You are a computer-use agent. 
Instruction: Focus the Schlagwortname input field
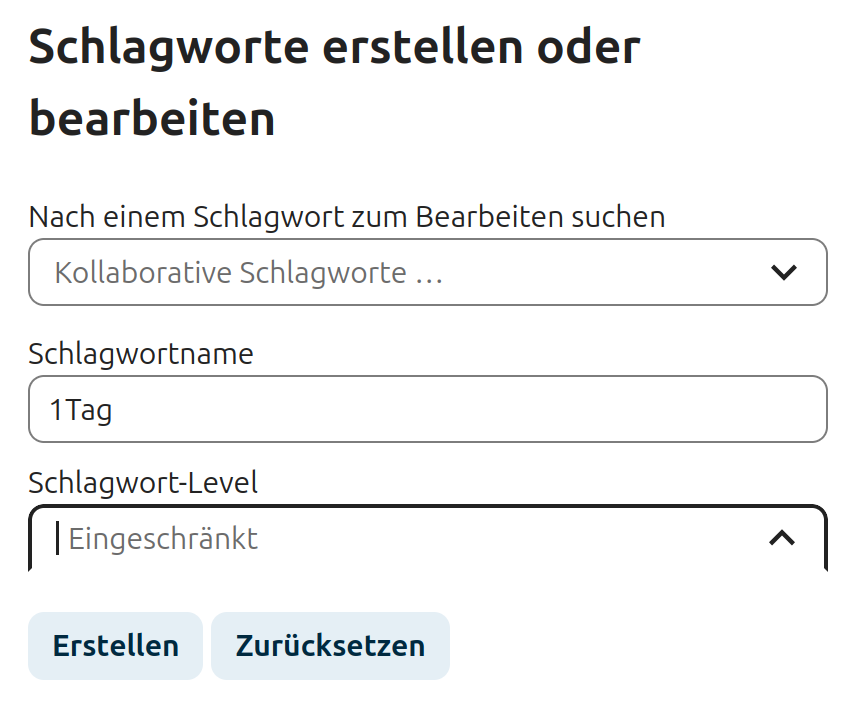tap(428, 409)
